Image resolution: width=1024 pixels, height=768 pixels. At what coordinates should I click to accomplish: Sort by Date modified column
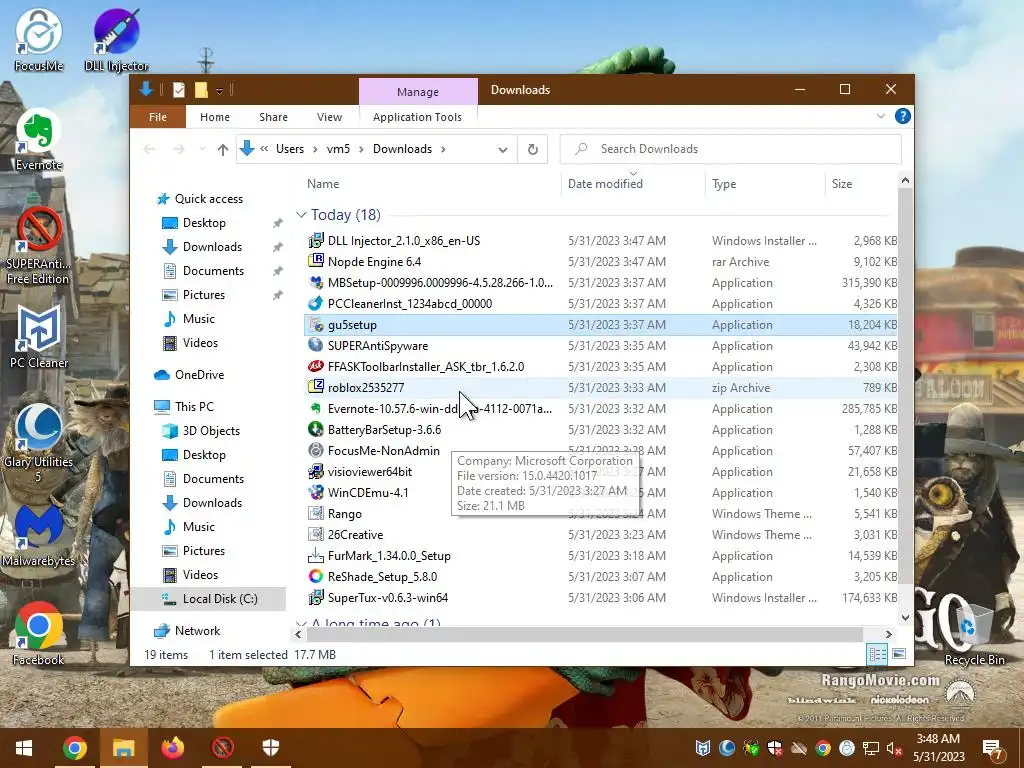point(633,184)
